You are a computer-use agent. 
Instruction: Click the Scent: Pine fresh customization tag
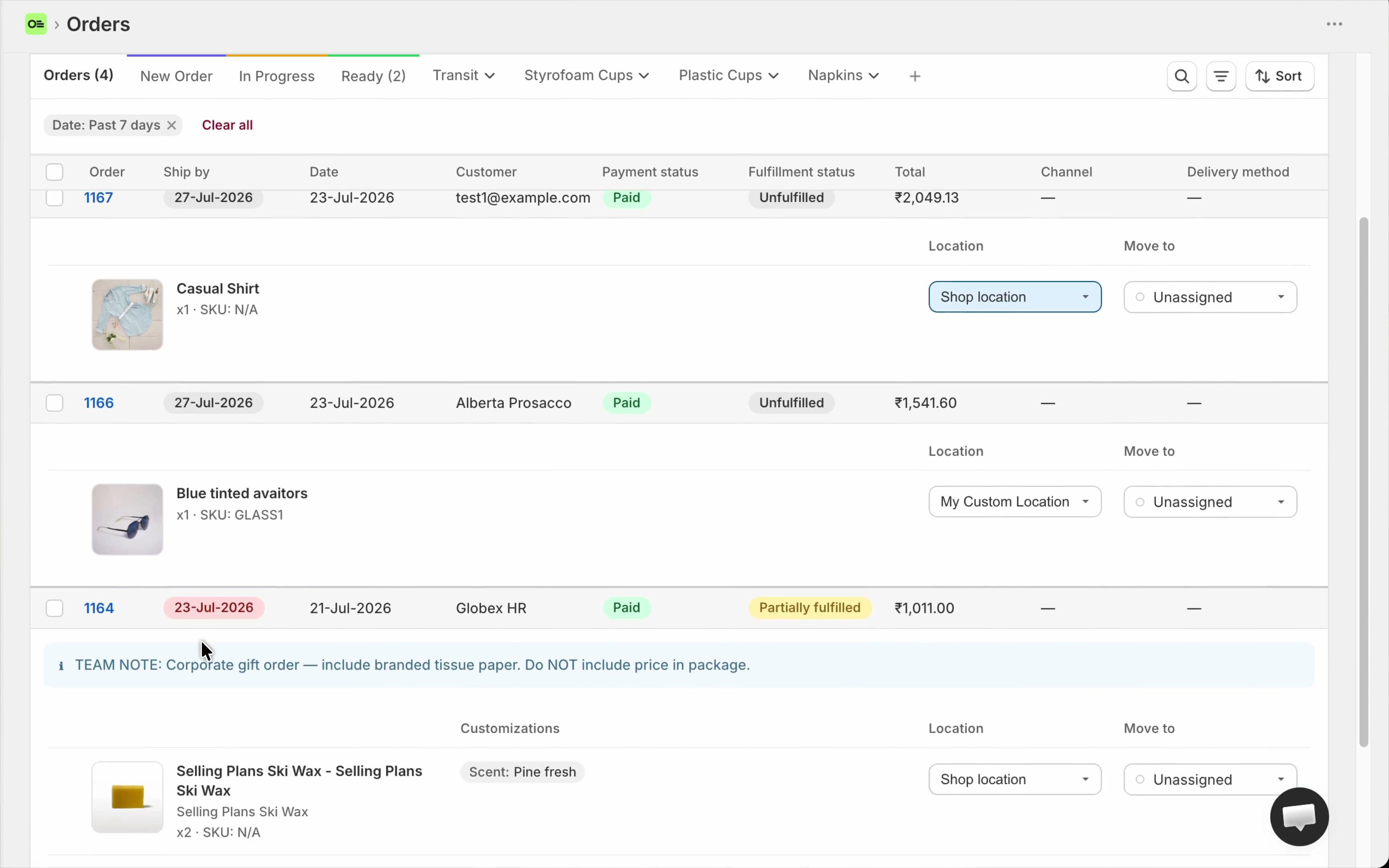tap(522, 772)
